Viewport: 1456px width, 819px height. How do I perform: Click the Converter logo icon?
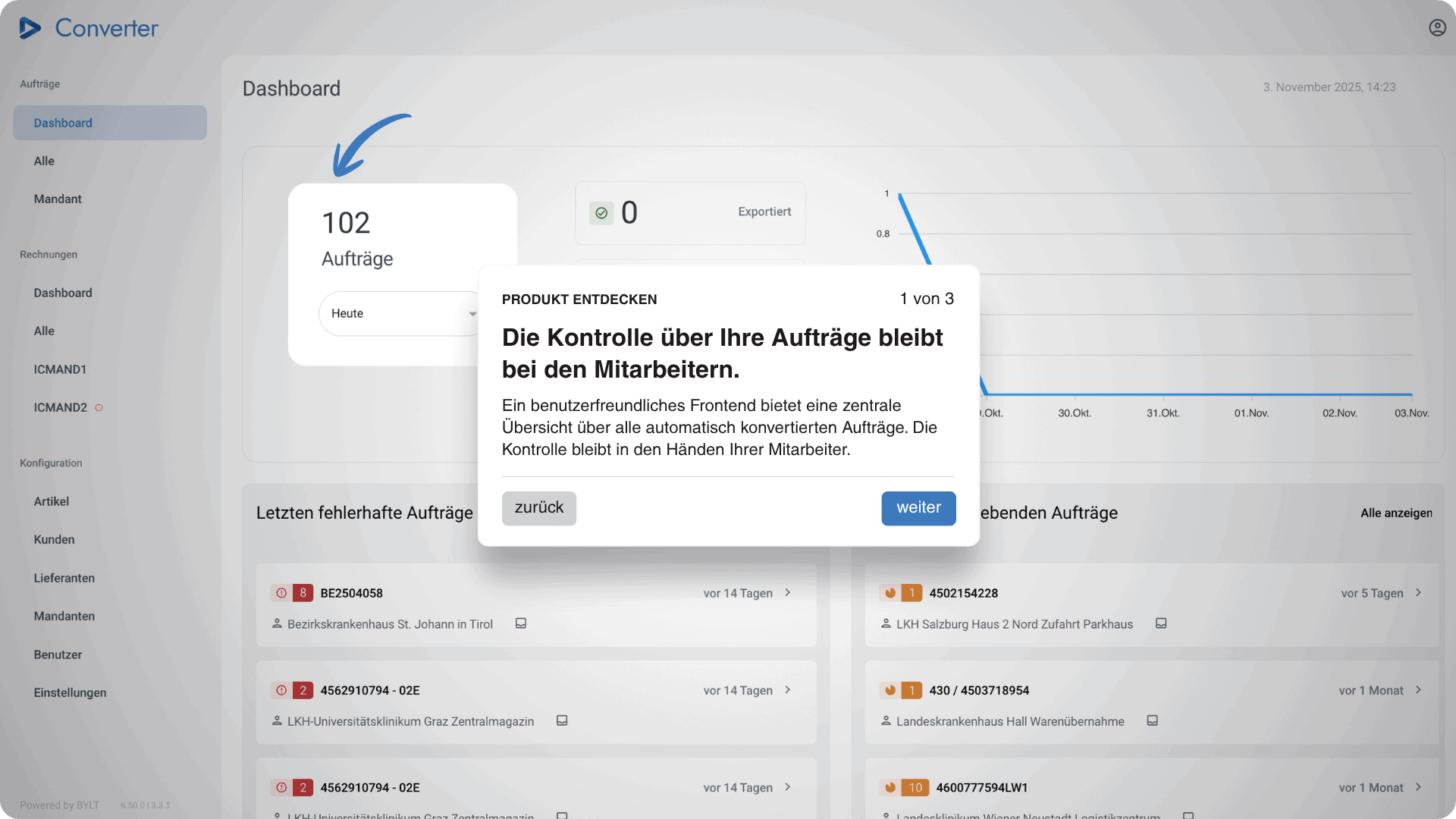30,28
